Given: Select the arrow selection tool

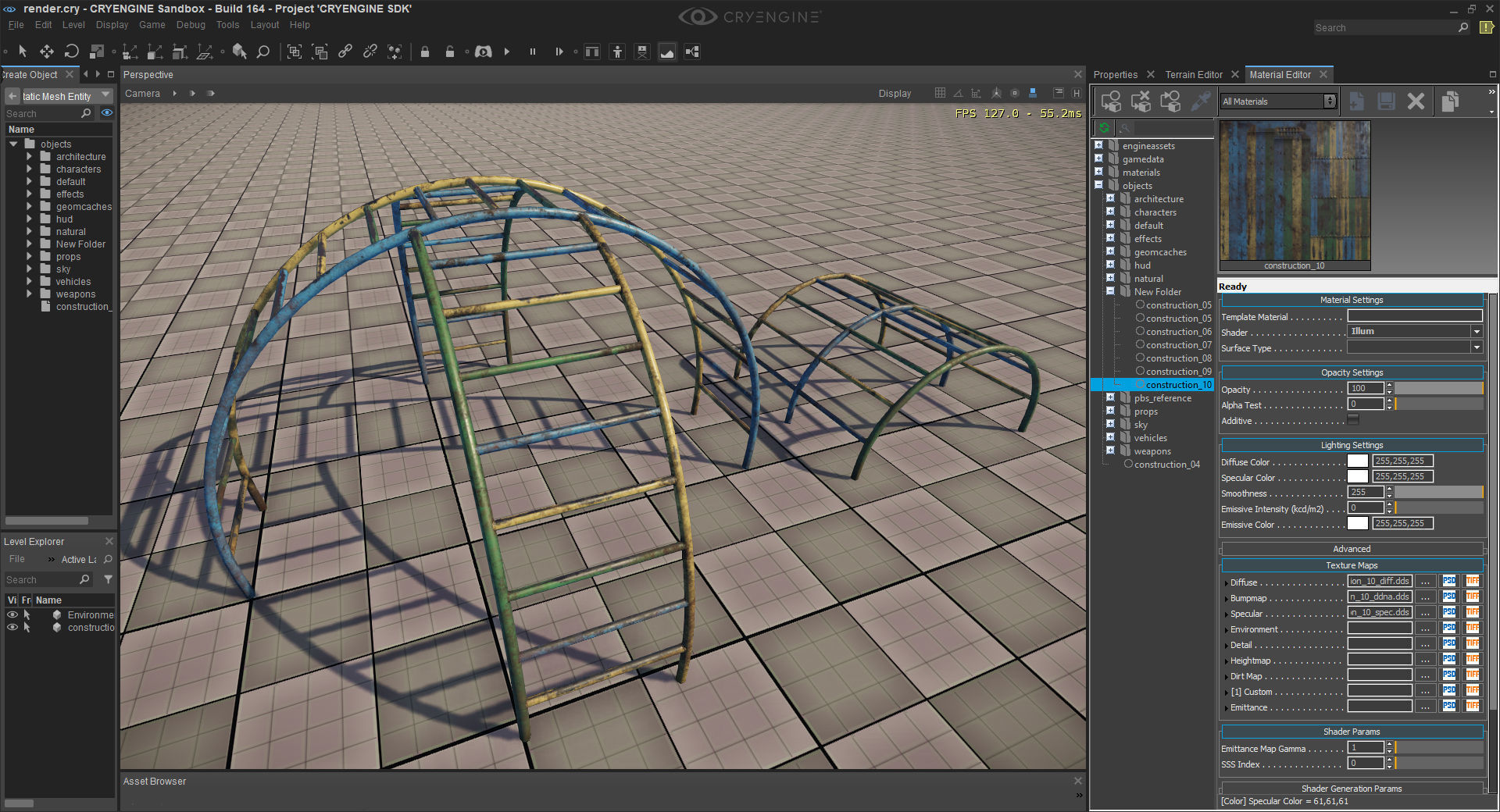Looking at the screenshot, I should [23, 52].
